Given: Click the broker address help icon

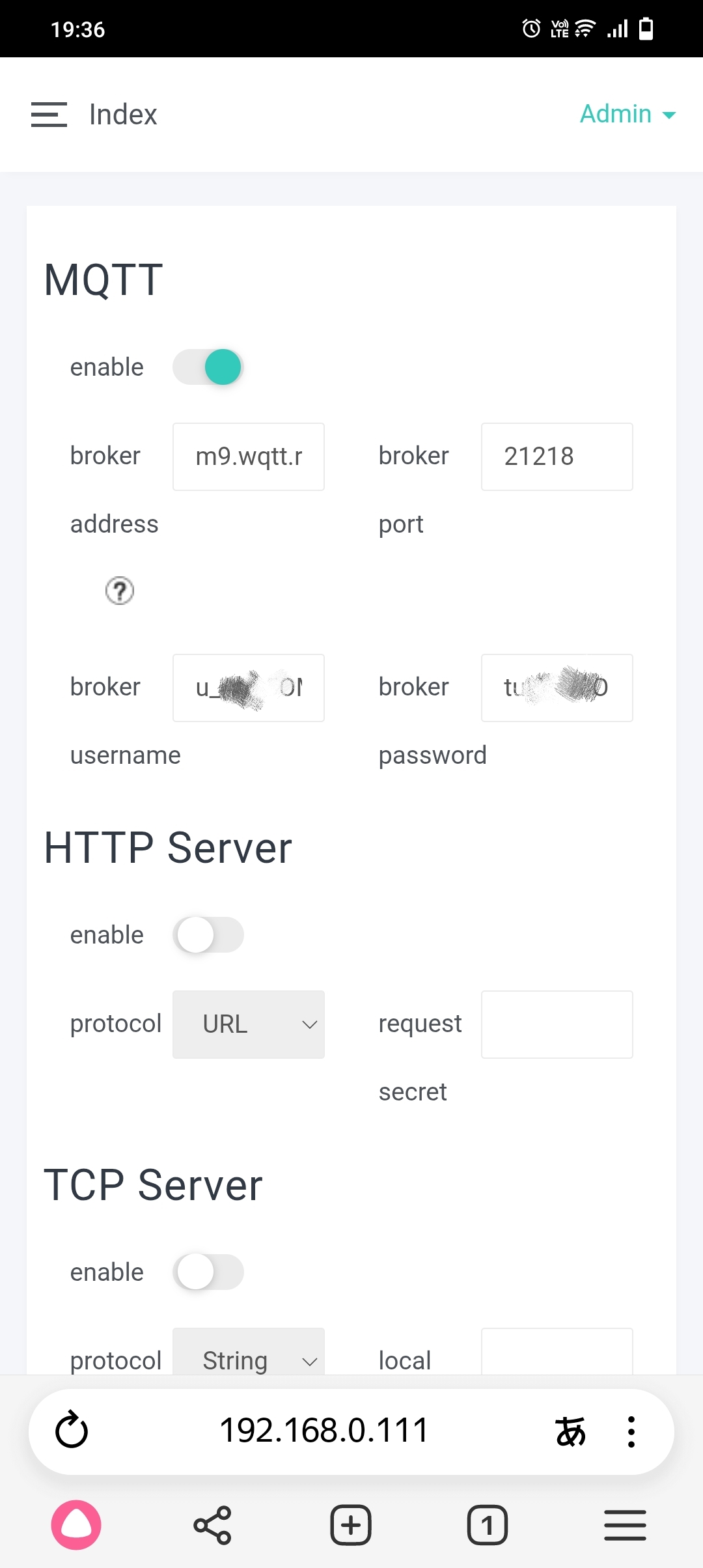Looking at the screenshot, I should [120, 591].
